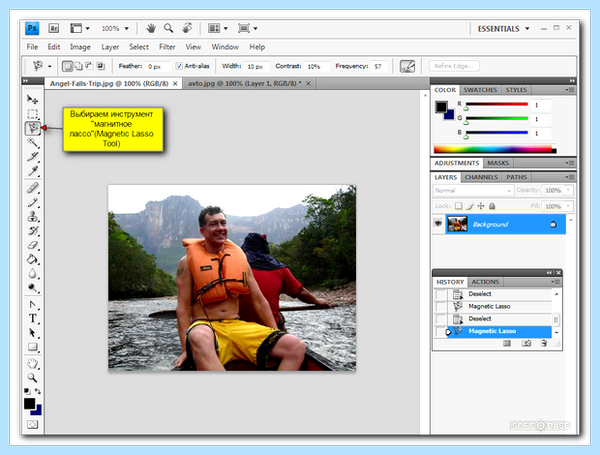Choose Subtract from selection mode

(x=89, y=66)
